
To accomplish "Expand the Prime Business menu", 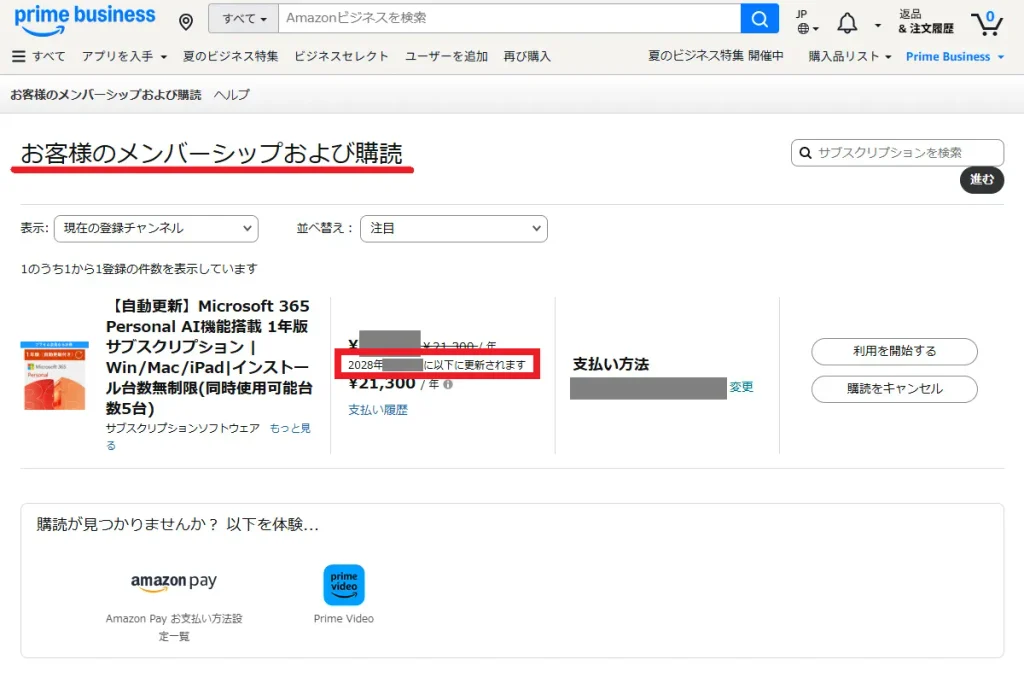I will [x=955, y=57].
